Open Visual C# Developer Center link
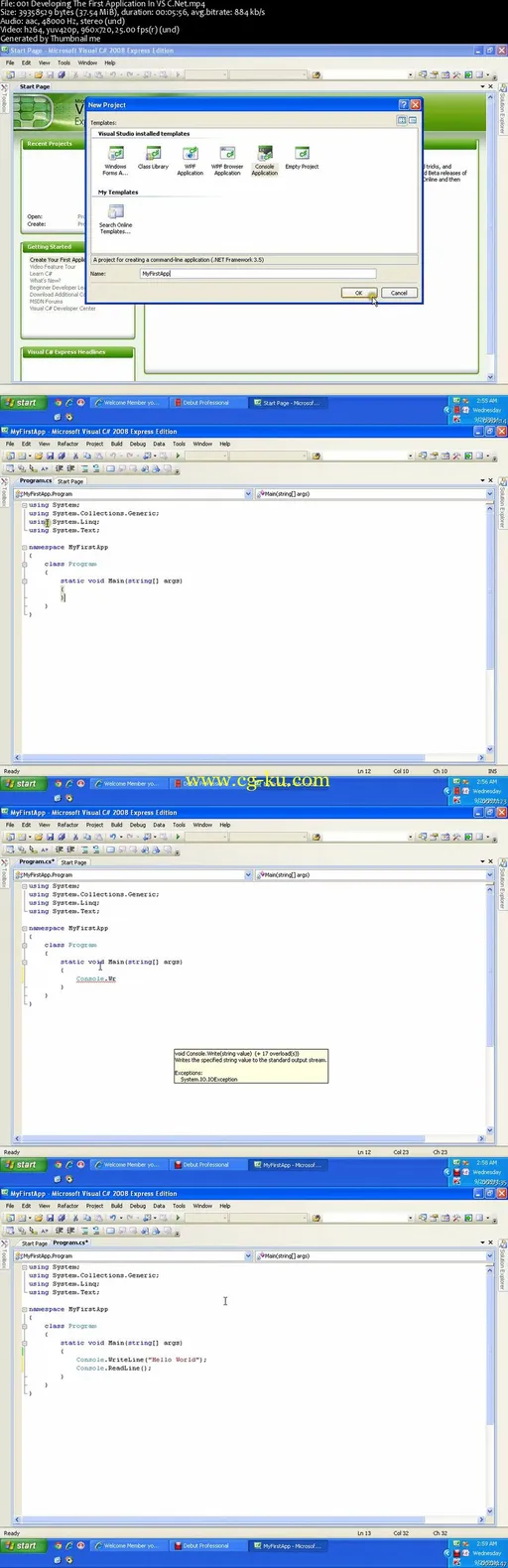Image resolution: width=508 pixels, height=1568 pixels. pyautogui.click(x=63, y=309)
